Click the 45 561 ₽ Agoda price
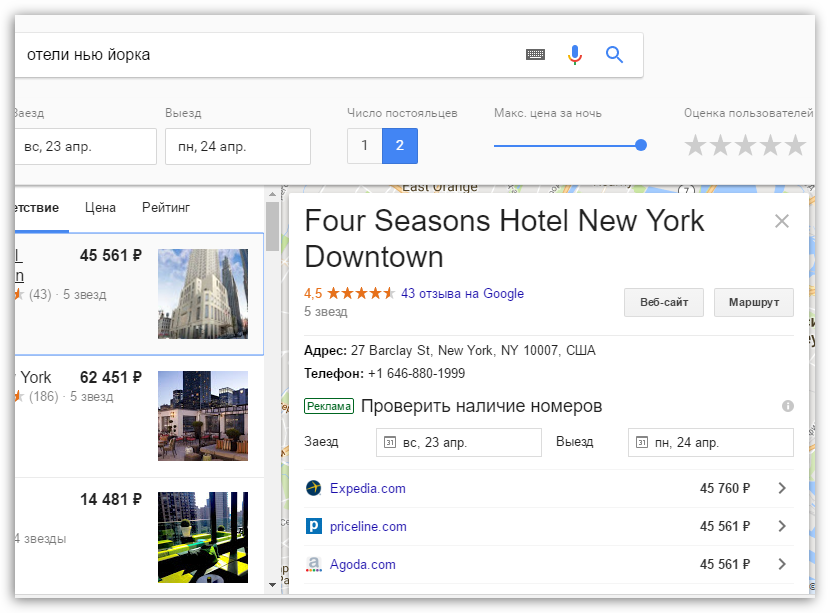Image resolution: width=830 pixels, height=613 pixels. [x=725, y=564]
